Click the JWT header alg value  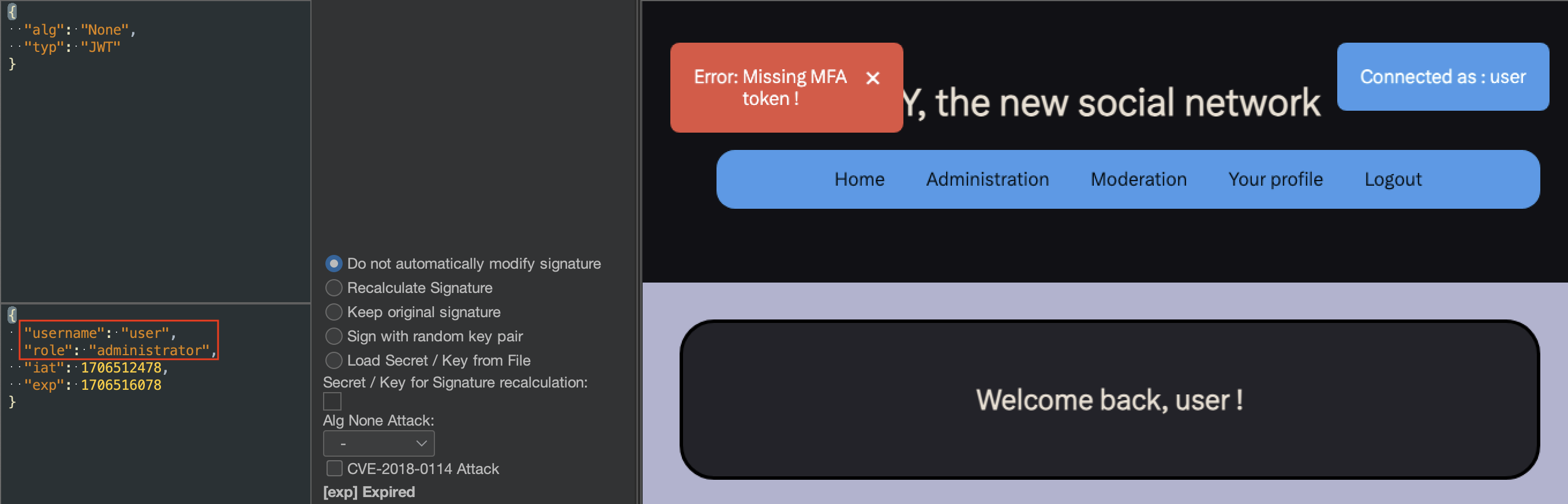point(104,30)
